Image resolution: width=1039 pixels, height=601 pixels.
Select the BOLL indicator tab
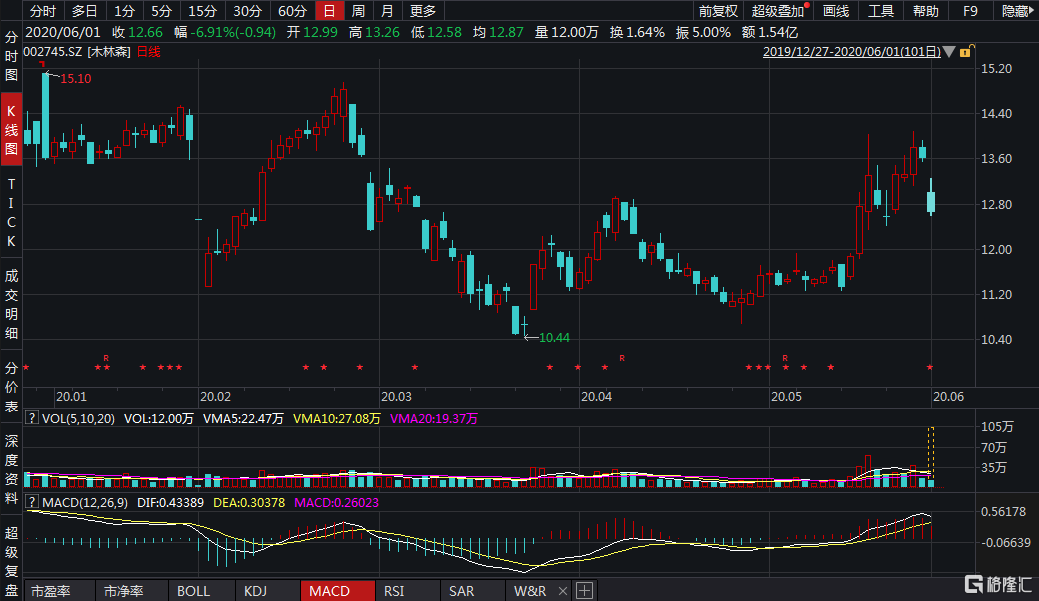click(x=193, y=591)
